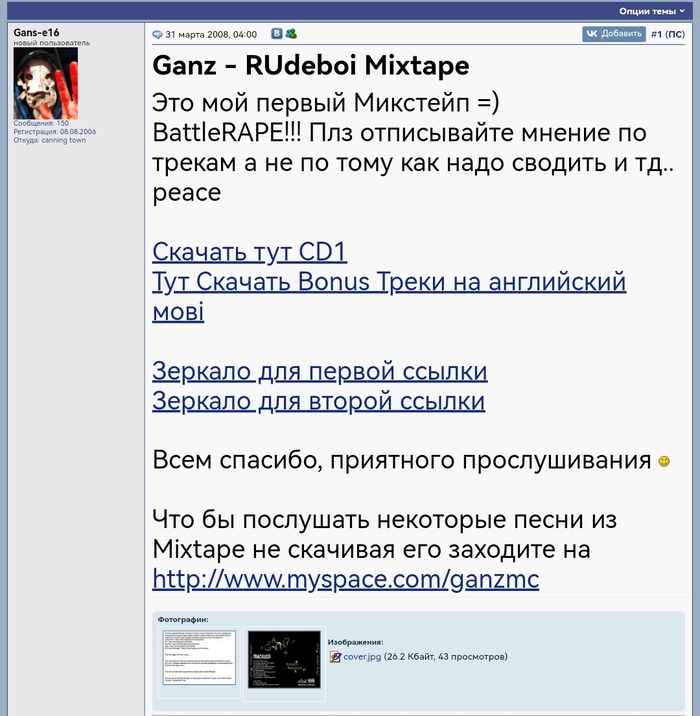View the Gans-e16 avatar image
Screen dimensions: 700x716
[x=46, y=83]
